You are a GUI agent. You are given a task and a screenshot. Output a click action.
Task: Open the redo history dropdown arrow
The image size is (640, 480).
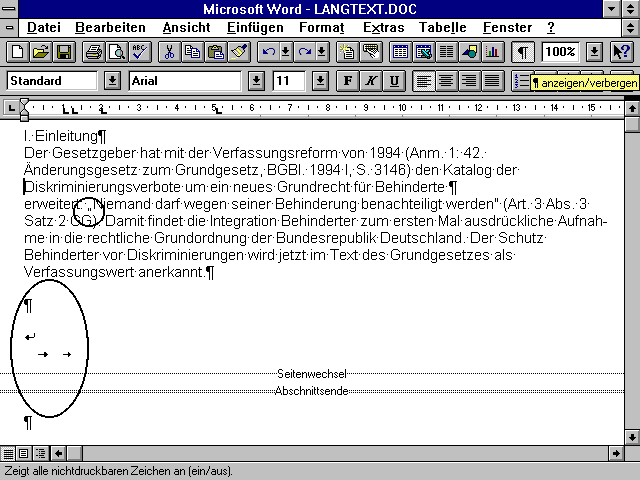click(x=322, y=52)
